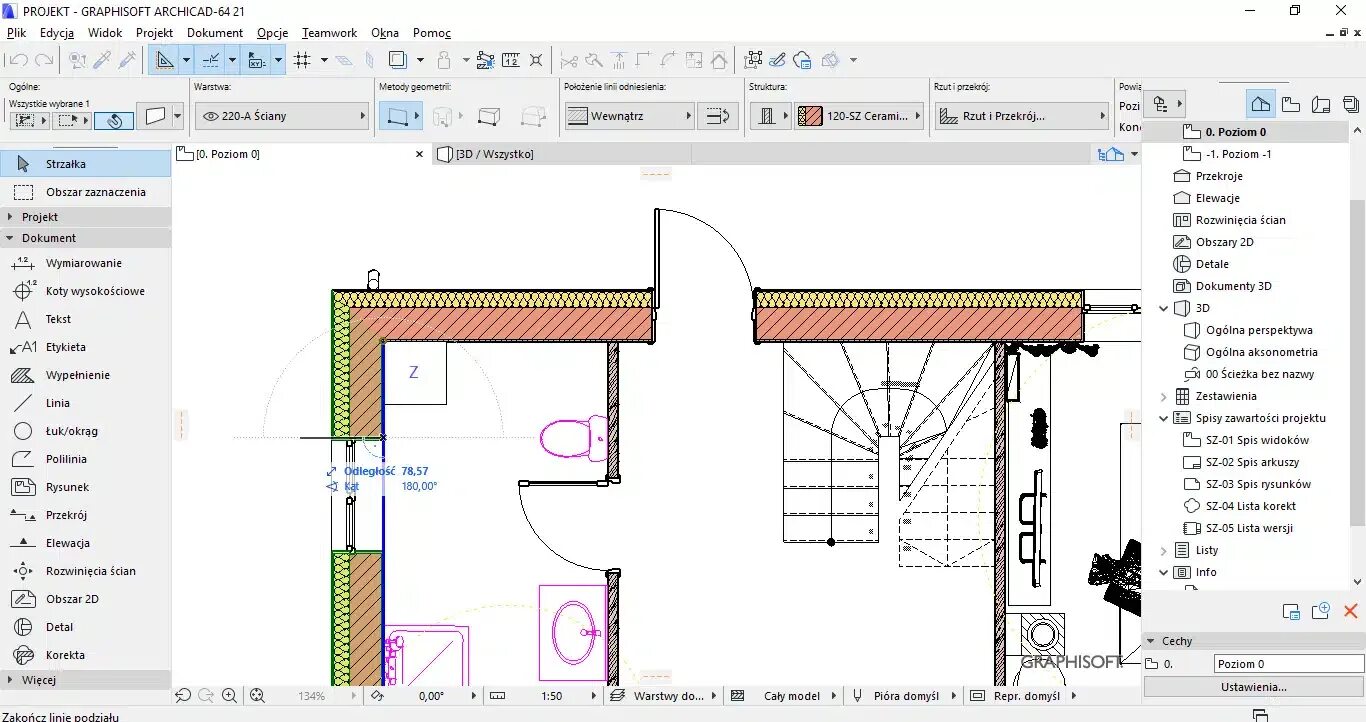
Task: Collapse the Spisy zawartości projektu node
Action: 1163,418
